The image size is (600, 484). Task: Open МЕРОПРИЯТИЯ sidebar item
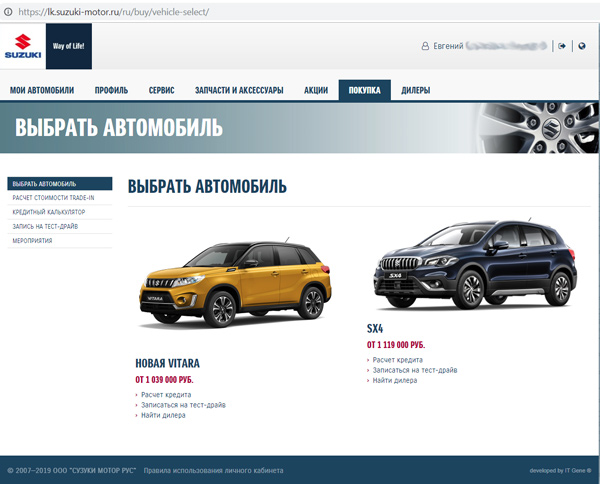click(34, 241)
